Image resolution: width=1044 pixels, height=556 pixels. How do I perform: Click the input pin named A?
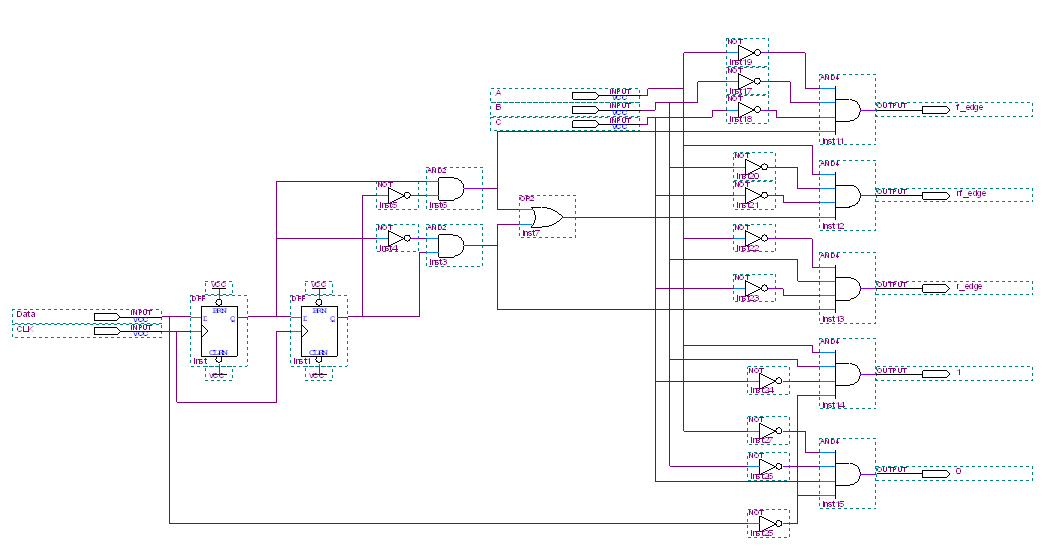coord(585,95)
